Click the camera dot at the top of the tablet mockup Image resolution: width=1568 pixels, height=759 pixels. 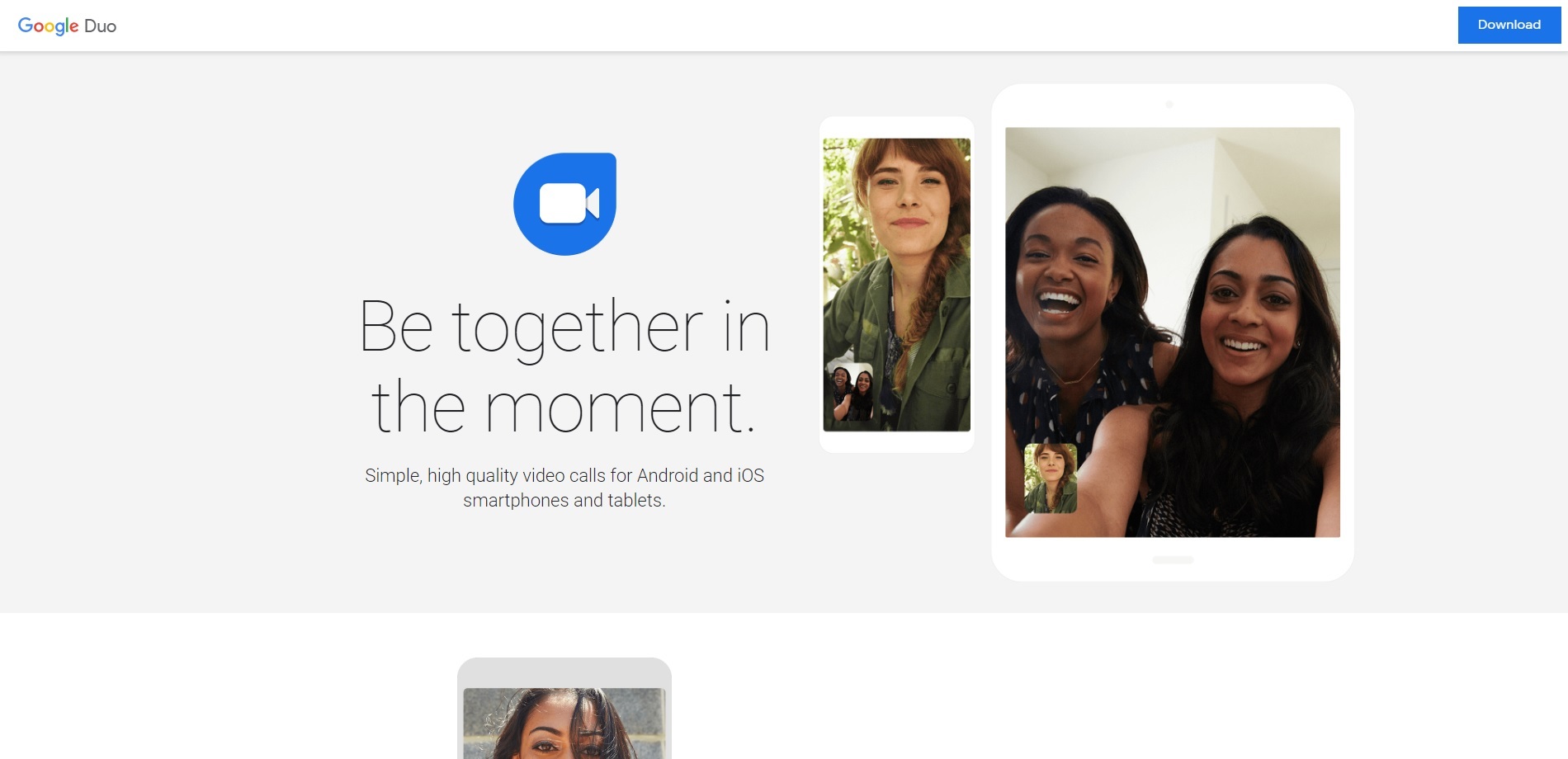[x=1168, y=106]
